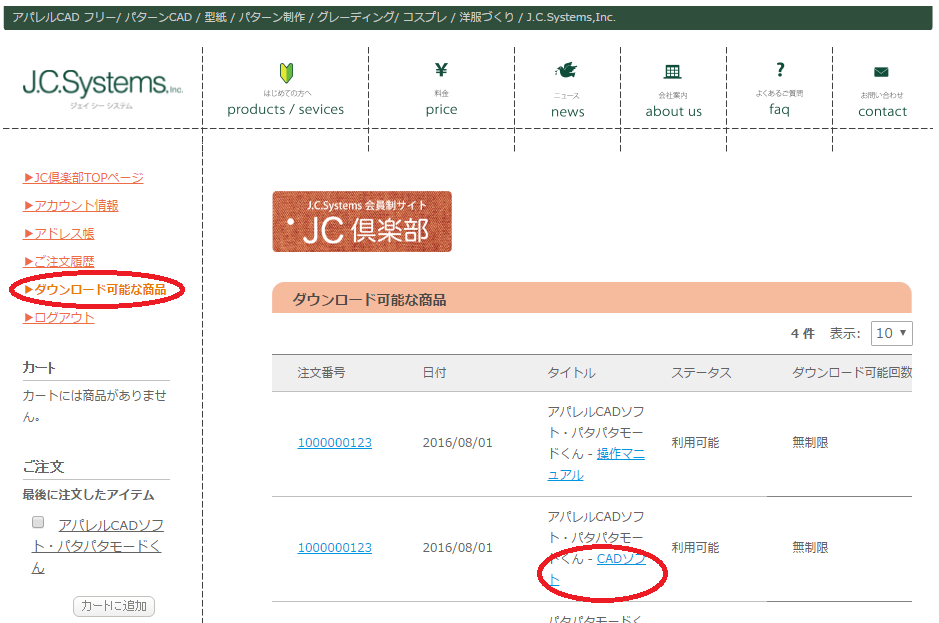Click the JC倶楽部 banner image
The image size is (939, 623).
(362, 222)
